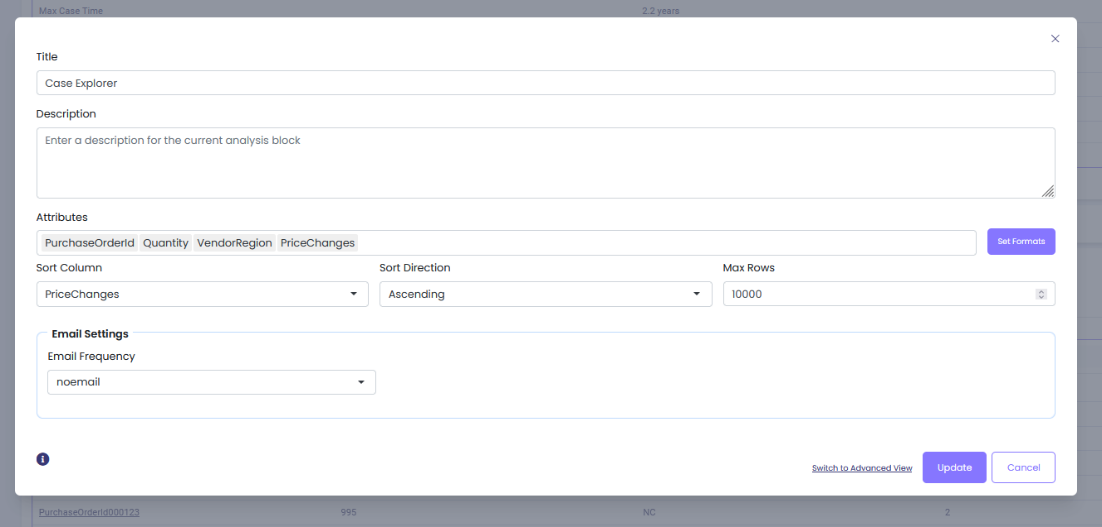Click the Title field containing Case Explorer
Viewport: 1102px width, 527px height.
tap(545, 83)
